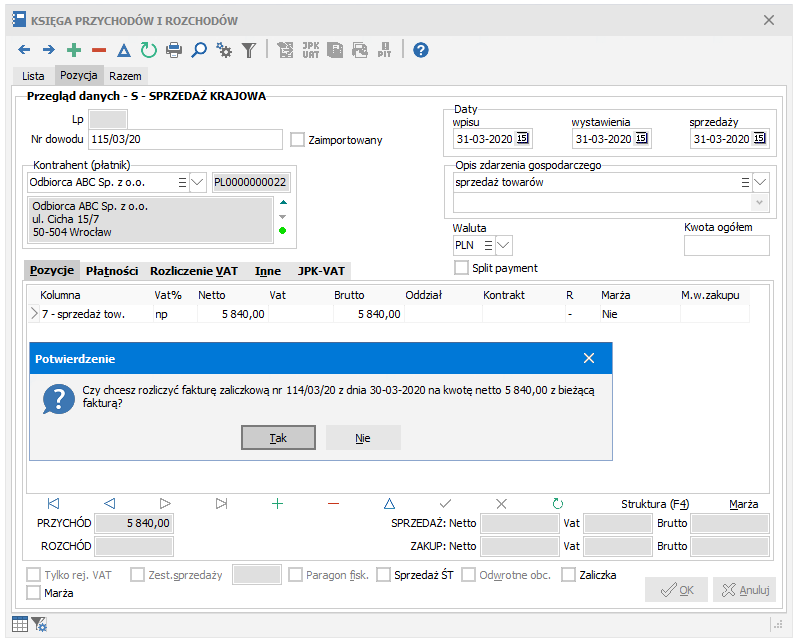
Task: Open Kontrahent list icon next to dropdown
Action: tap(182, 182)
